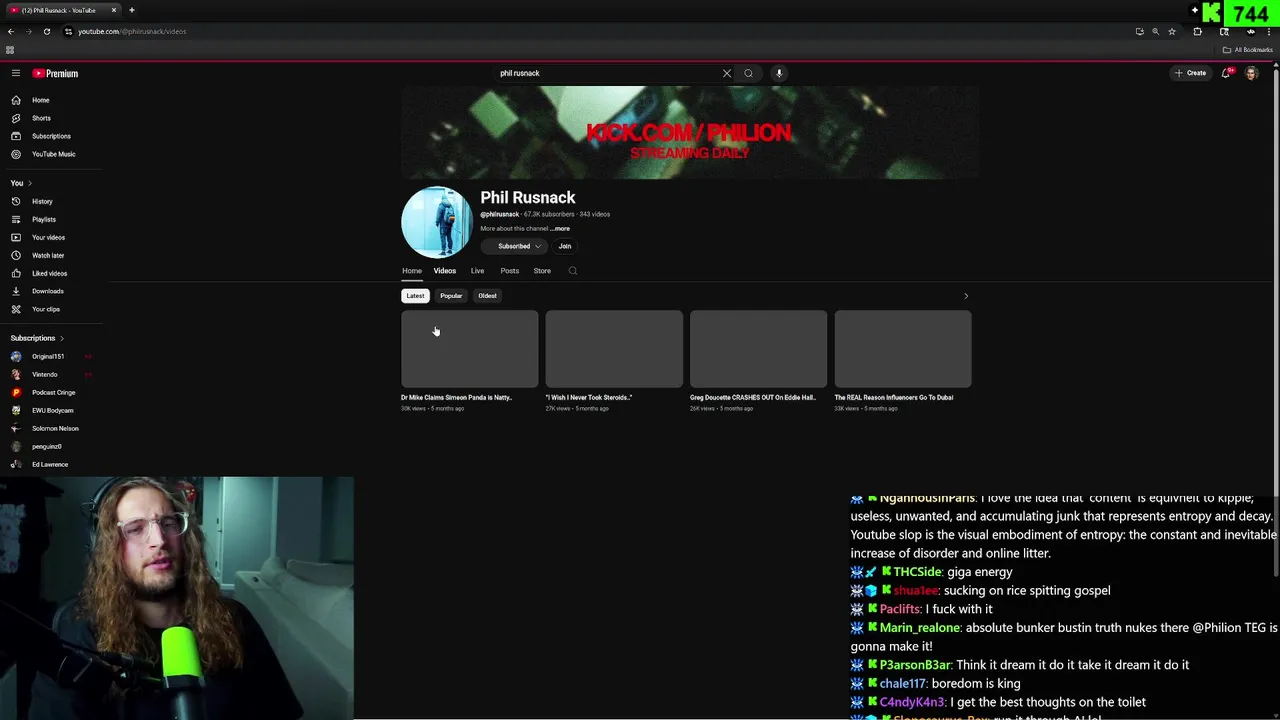1280x720 pixels.
Task: Switch to the channel Home tab
Action: pyautogui.click(x=412, y=271)
